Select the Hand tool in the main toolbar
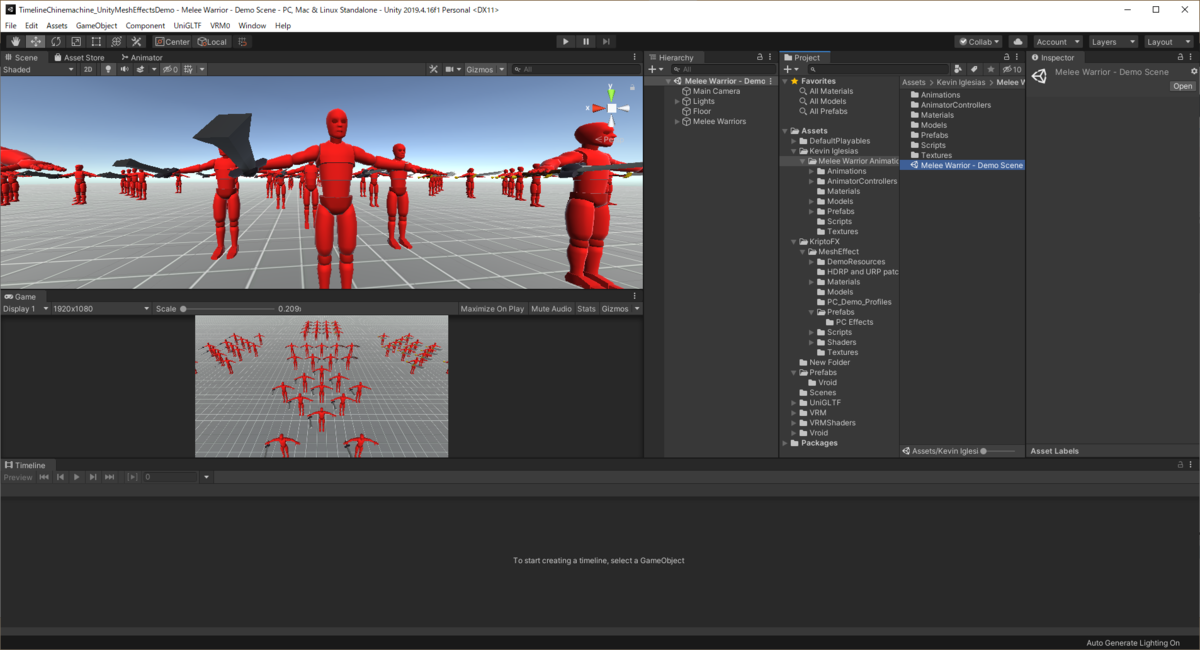This screenshot has height=650, width=1200. point(15,42)
